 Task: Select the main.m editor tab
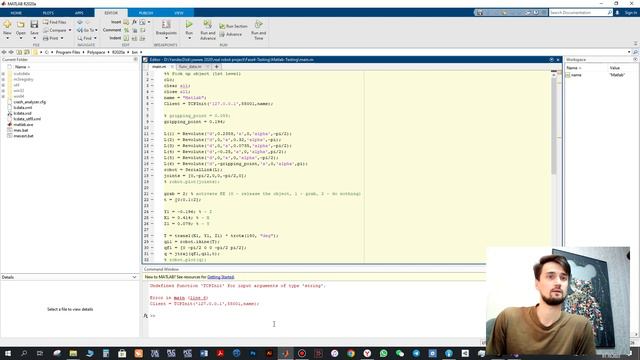pyautogui.click(x=159, y=67)
